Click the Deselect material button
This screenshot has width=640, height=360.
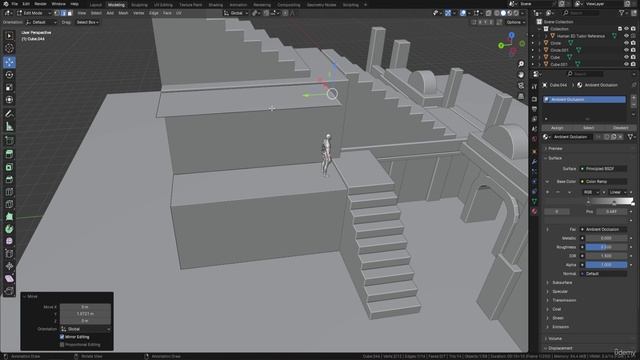pyautogui.click(x=620, y=128)
